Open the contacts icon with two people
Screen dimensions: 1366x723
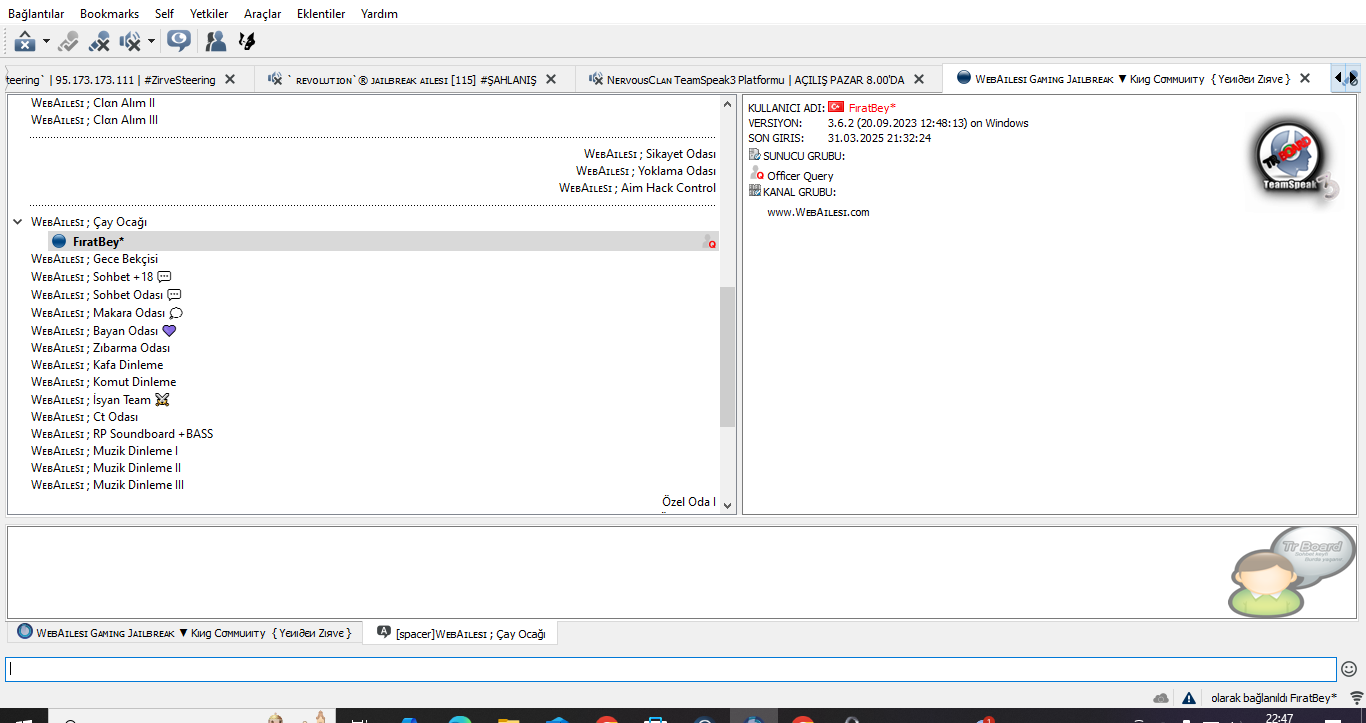215,41
